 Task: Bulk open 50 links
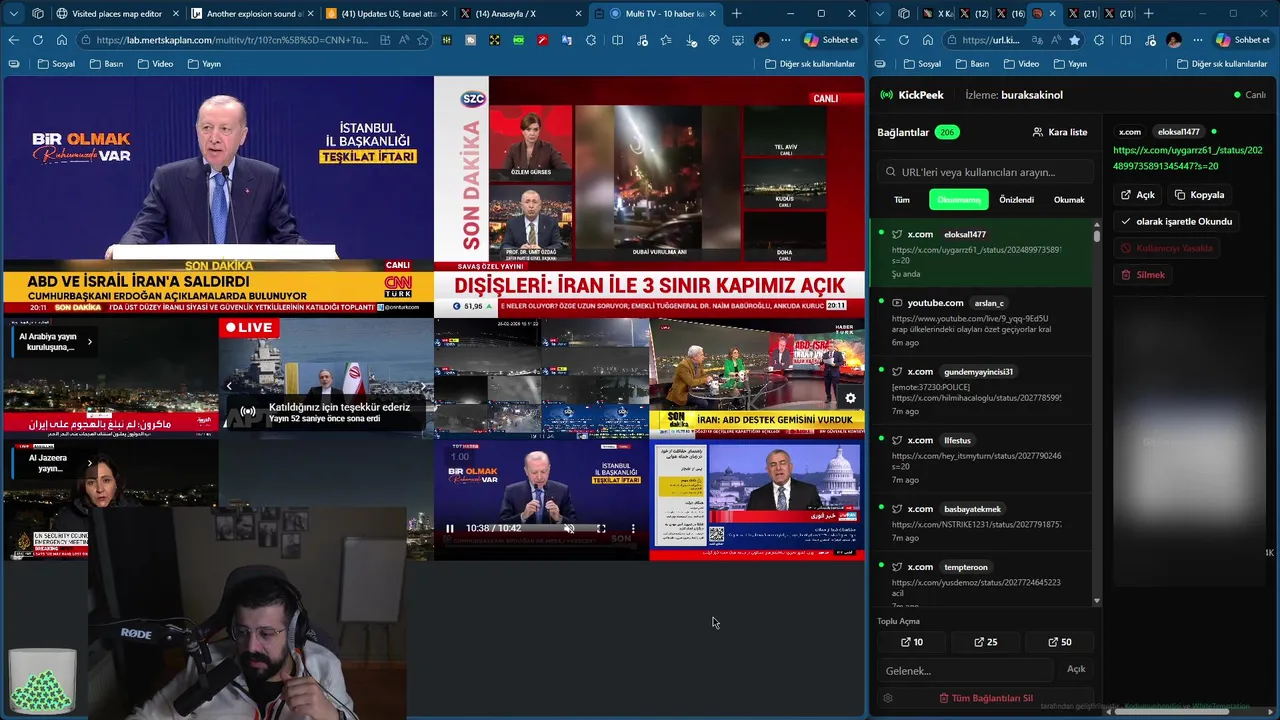point(1060,642)
